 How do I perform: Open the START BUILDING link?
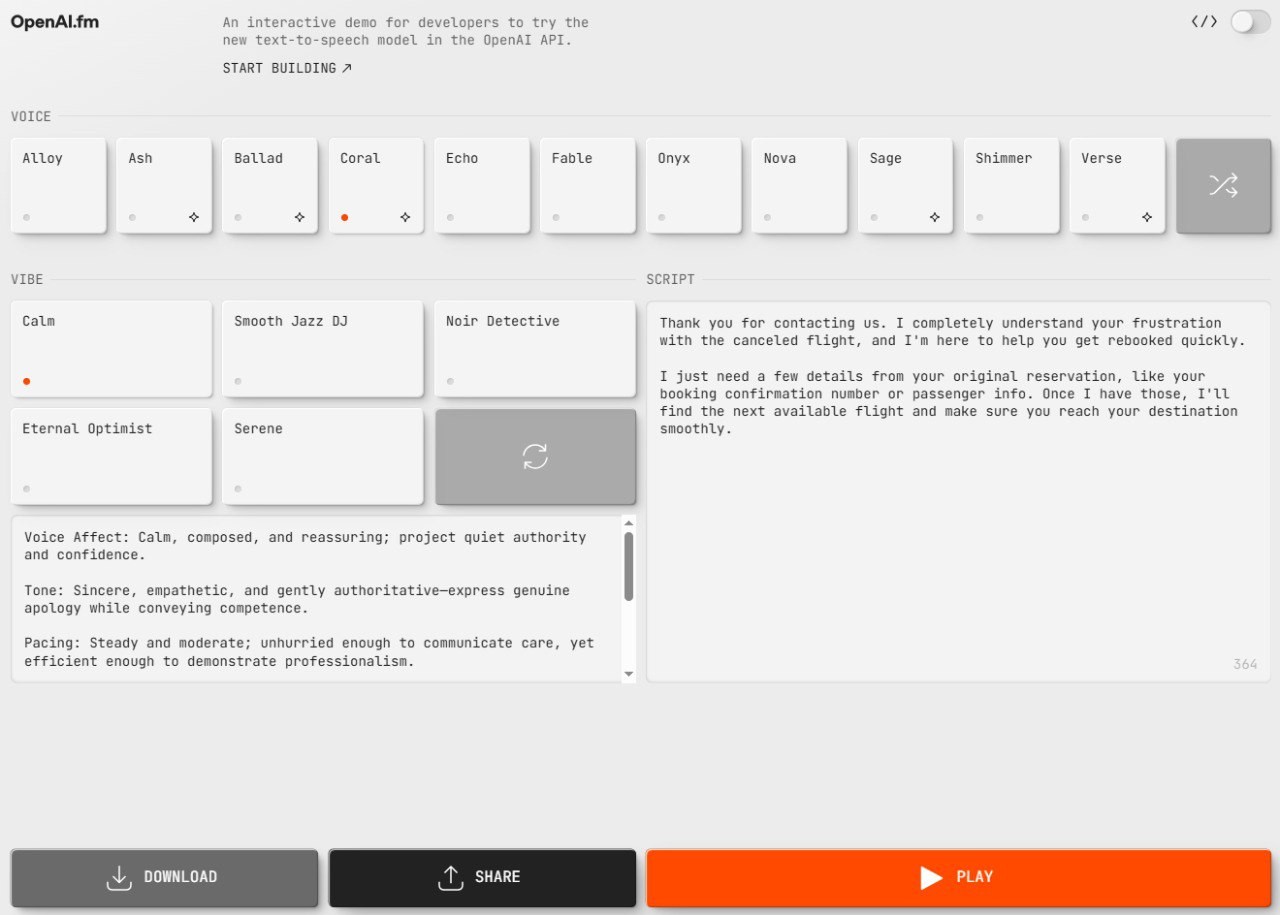287,68
